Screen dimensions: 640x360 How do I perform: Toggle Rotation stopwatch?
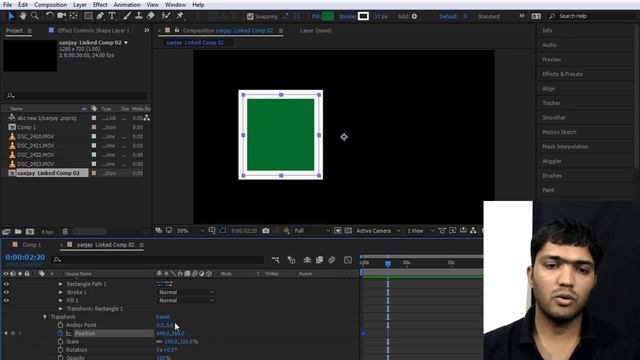60,350
